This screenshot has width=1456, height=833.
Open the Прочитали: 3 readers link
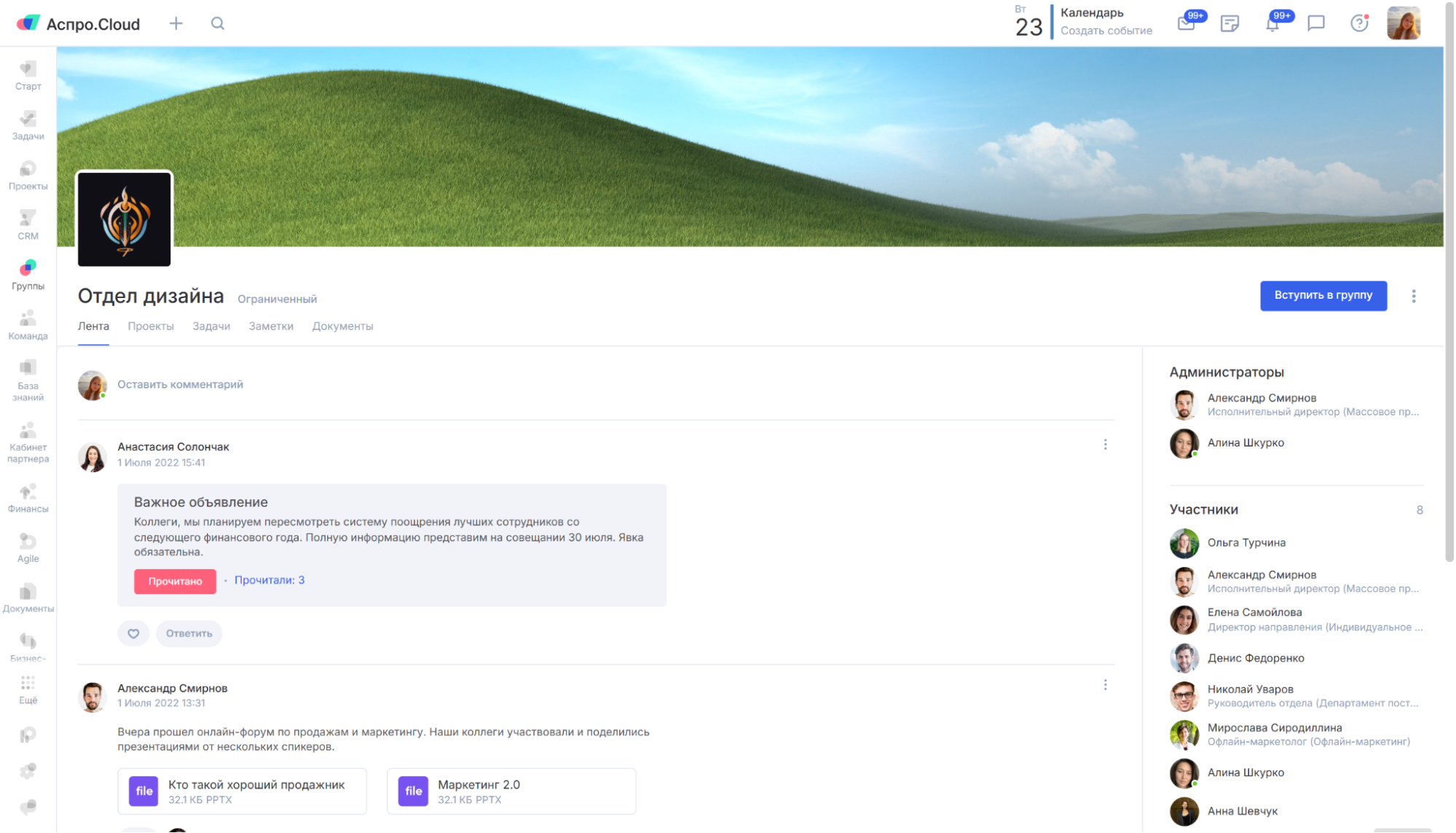(x=269, y=580)
